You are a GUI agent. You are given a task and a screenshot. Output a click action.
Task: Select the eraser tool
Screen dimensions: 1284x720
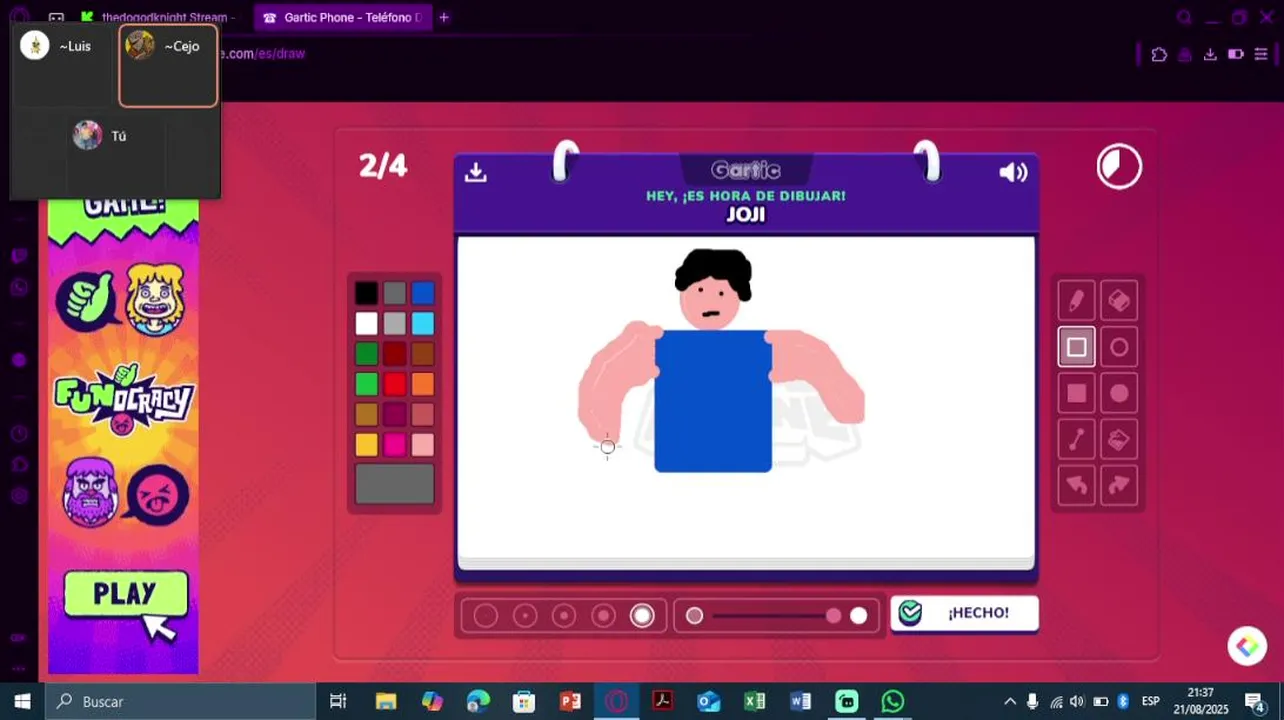[x=1119, y=300]
